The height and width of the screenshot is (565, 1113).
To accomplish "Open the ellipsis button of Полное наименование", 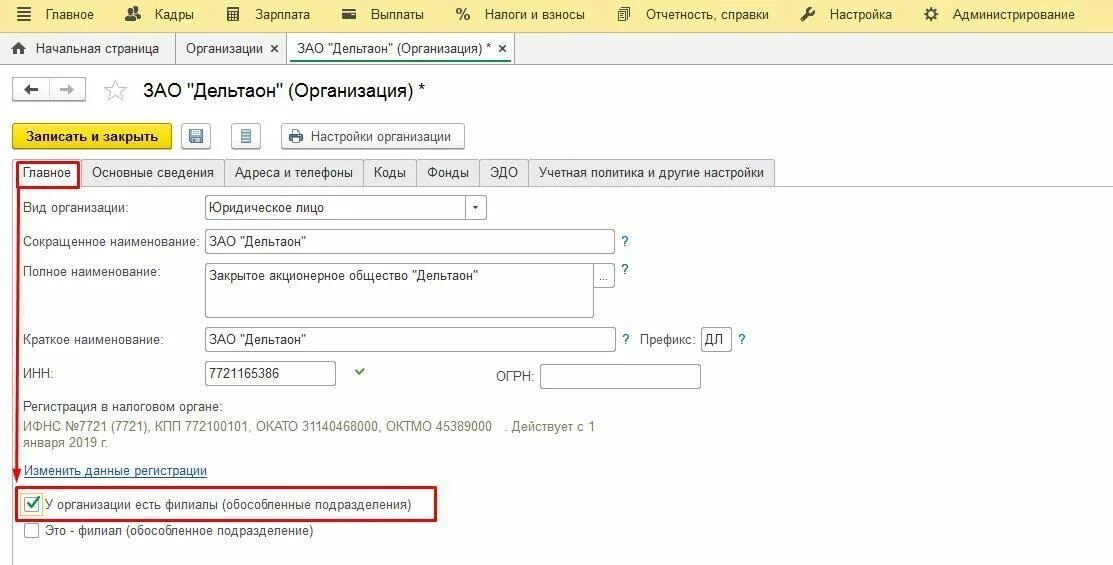I will pyautogui.click(x=603, y=276).
